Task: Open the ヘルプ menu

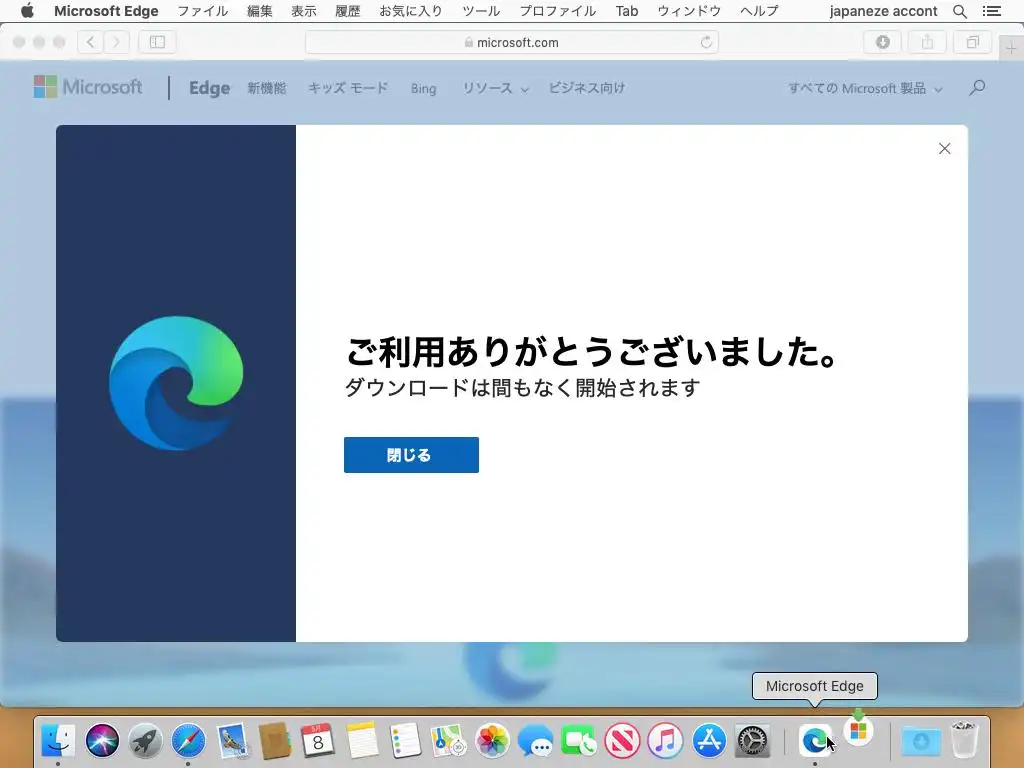Action: 759,11
